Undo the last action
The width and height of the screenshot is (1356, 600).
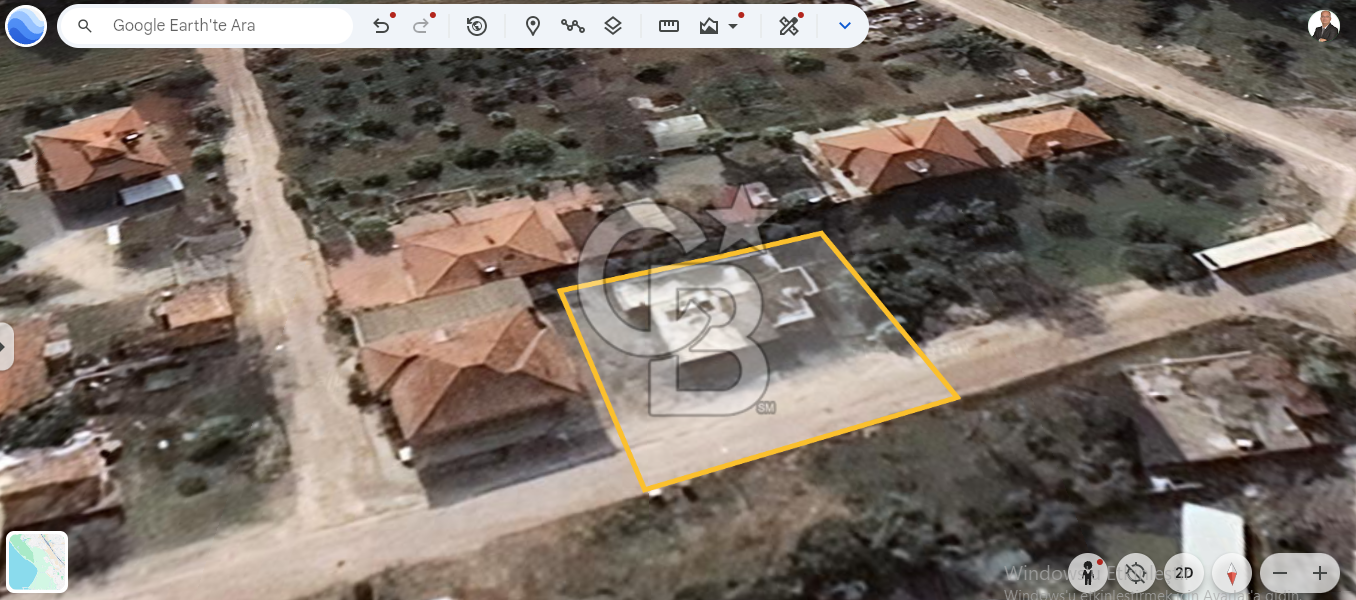[381, 26]
